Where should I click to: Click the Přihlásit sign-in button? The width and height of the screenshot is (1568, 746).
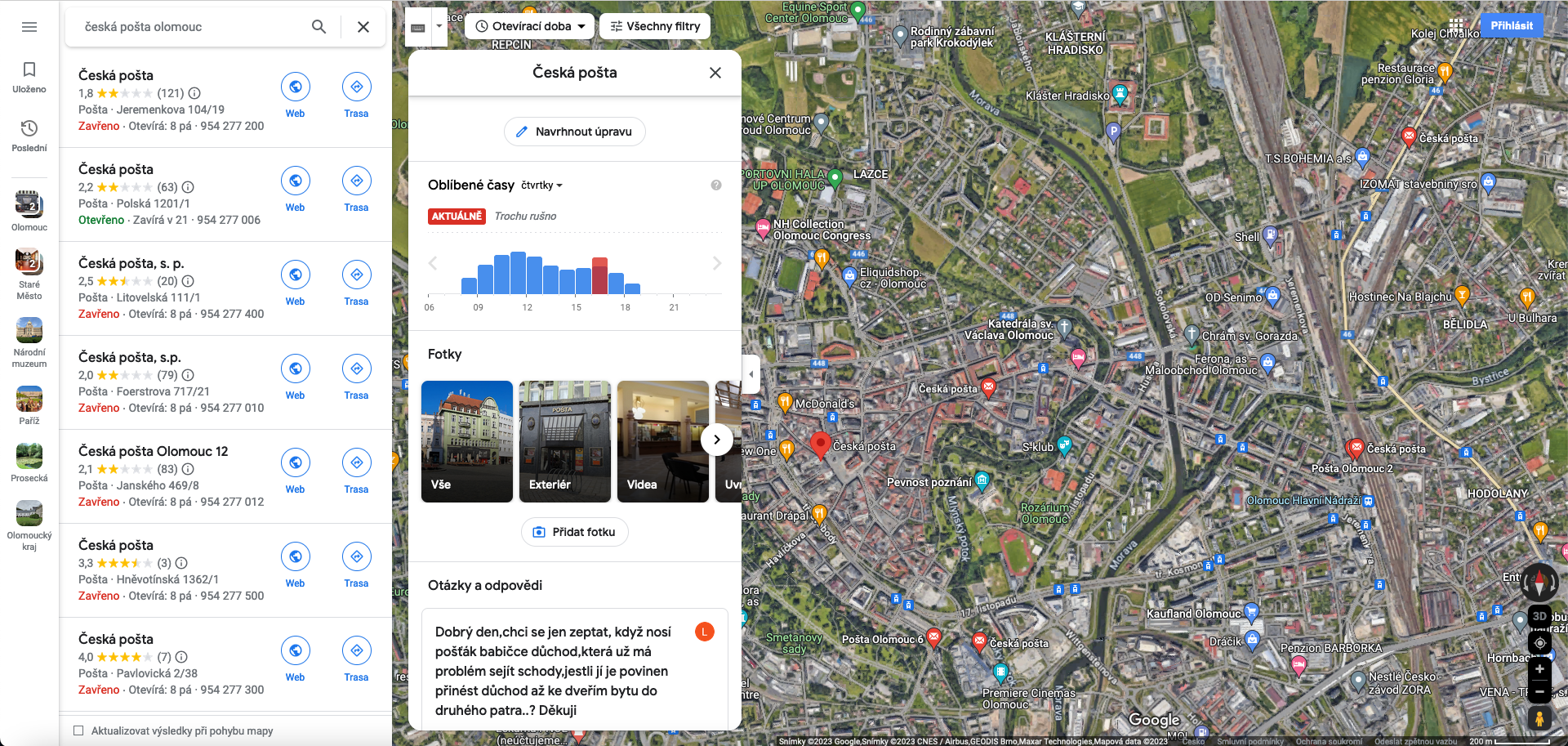1511,25
